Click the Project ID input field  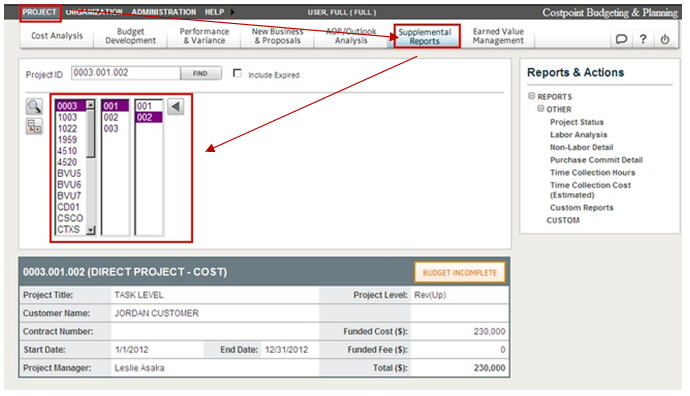[x=126, y=73]
